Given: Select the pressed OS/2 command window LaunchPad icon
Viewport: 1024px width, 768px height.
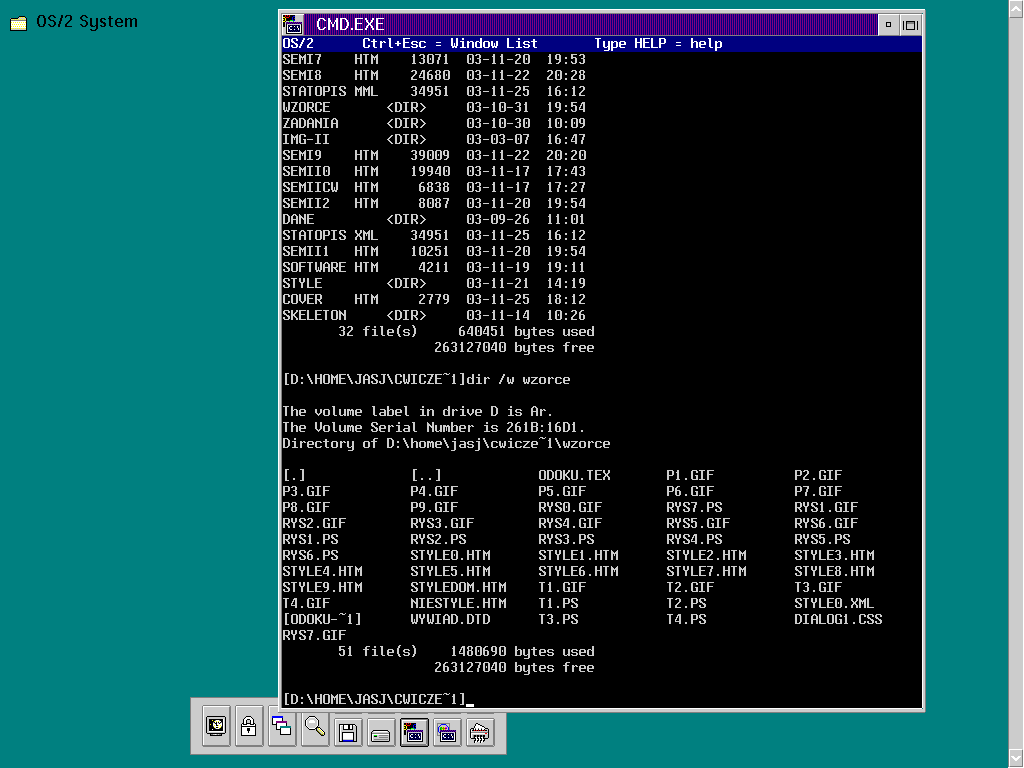Looking at the screenshot, I should (414, 732).
